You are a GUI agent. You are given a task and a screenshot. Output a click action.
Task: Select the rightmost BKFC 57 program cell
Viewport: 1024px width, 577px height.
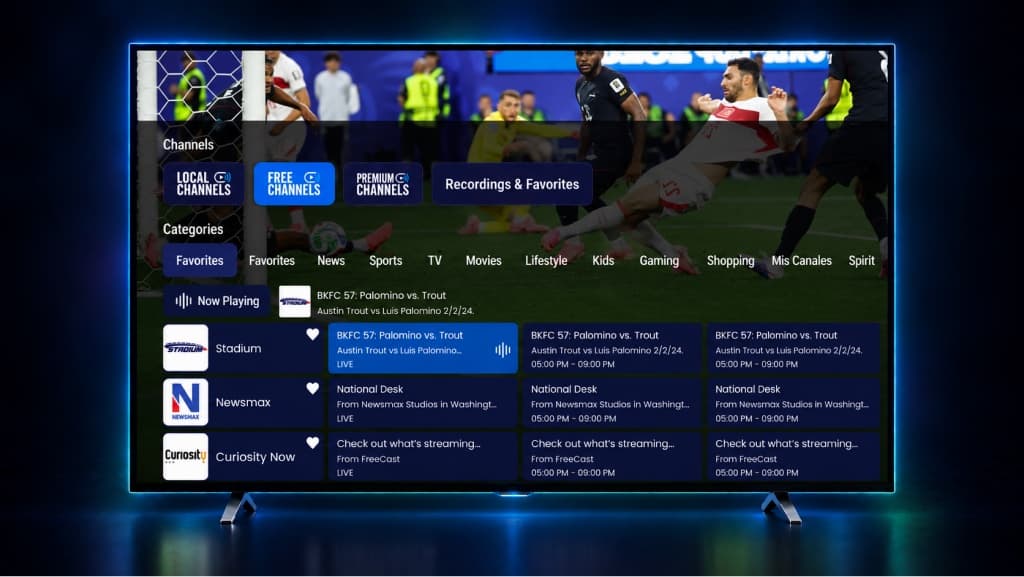793,348
